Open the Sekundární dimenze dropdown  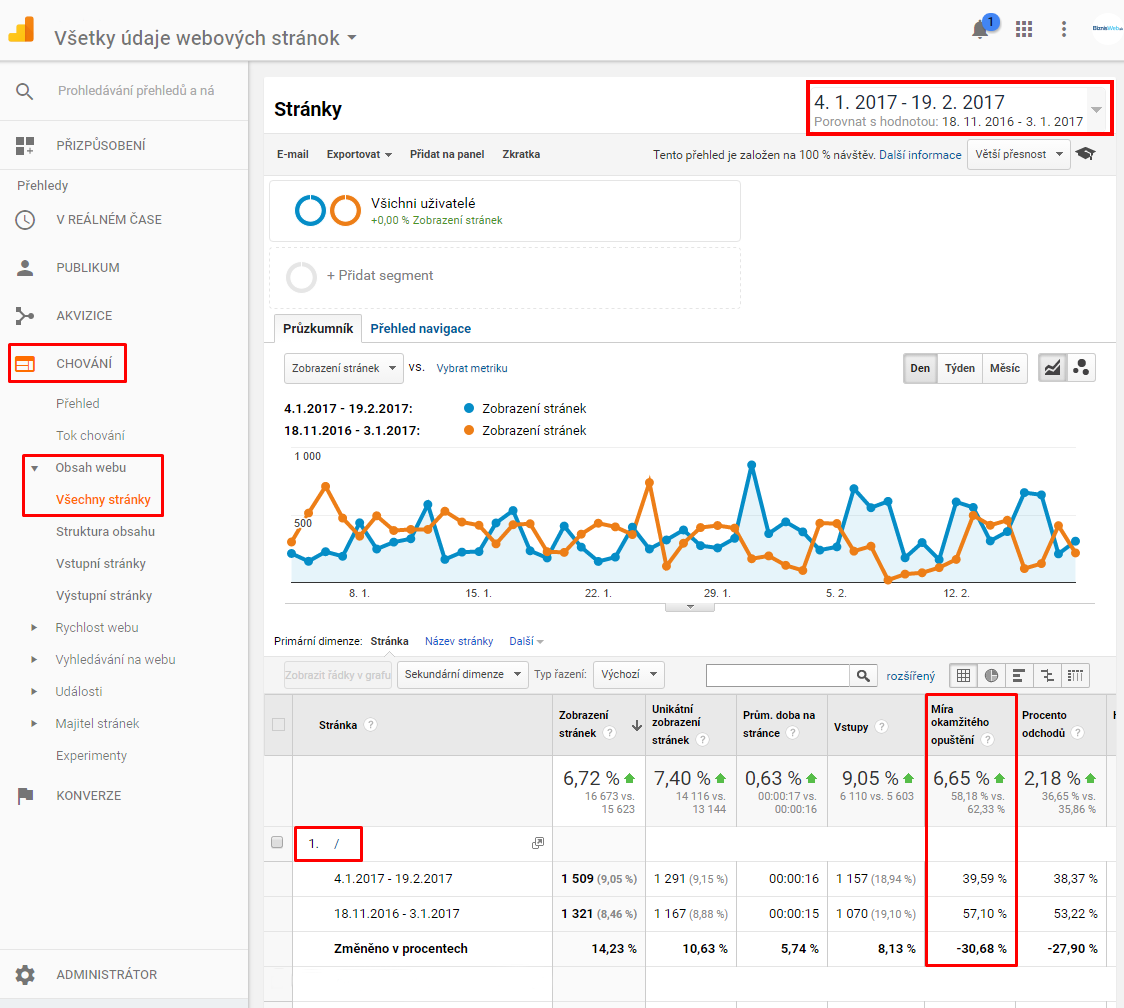[462, 675]
